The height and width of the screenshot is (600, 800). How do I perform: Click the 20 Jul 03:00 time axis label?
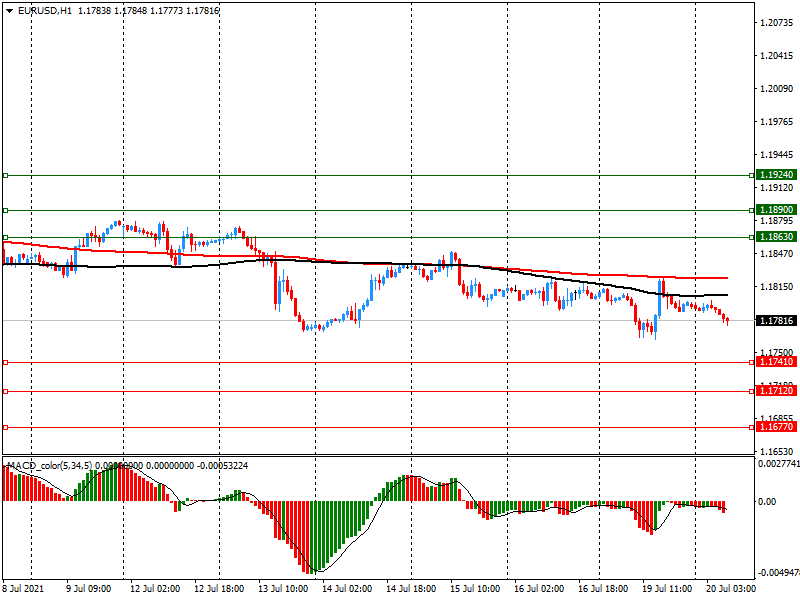pos(733,589)
